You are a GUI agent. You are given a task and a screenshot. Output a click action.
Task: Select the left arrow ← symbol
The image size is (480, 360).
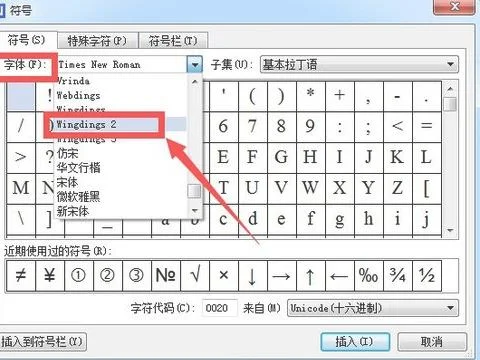click(340, 276)
